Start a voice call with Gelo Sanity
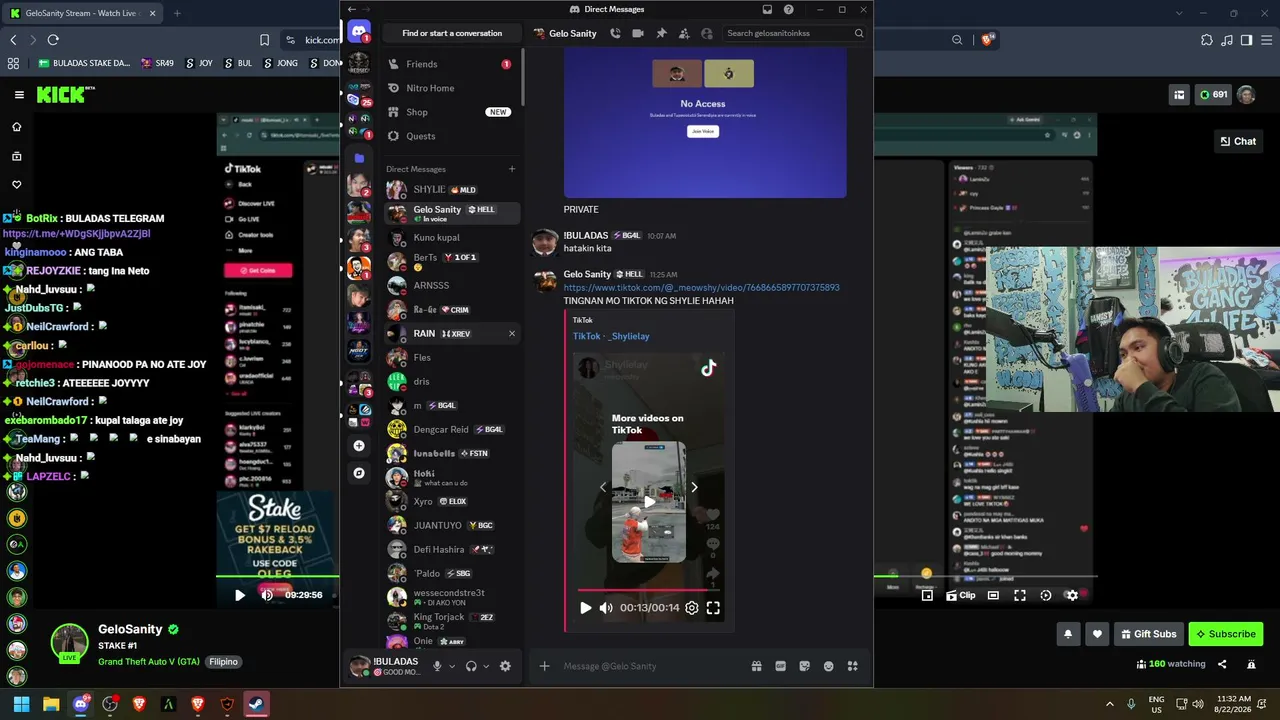The width and height of the screenshot is (1280, 720). (x=615, y=33)
